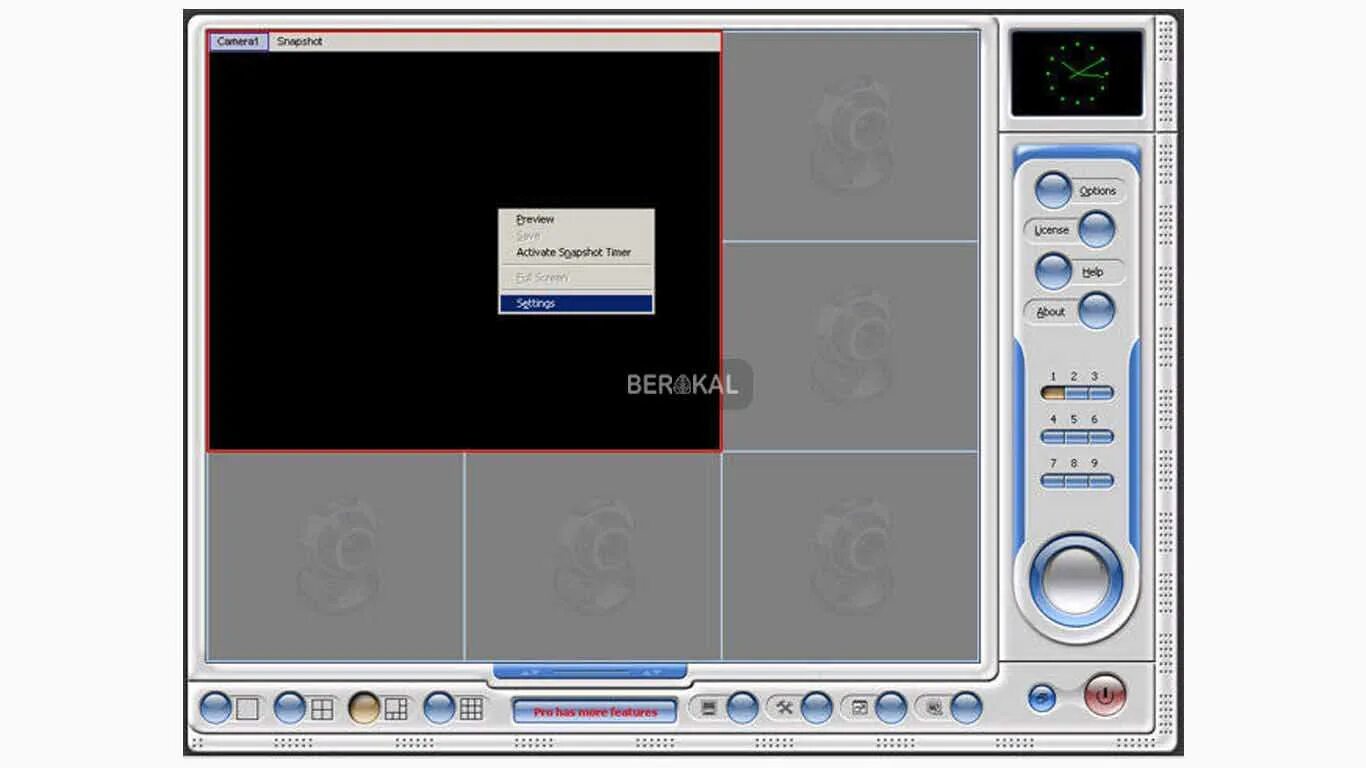The height and width of the screenshot is (768, 1366).
Task: Select camera 8 toggle button
Action: point(1076,481)
